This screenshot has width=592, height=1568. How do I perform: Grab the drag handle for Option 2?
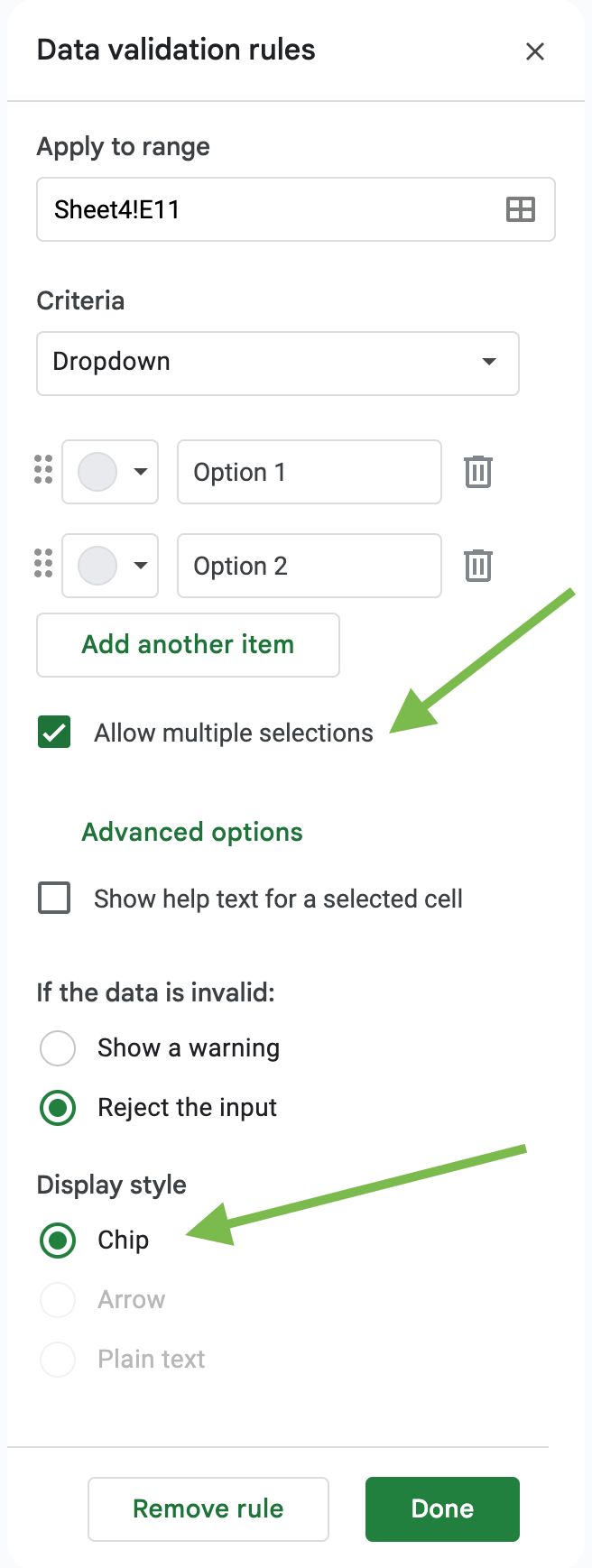[x=43, y=563]
